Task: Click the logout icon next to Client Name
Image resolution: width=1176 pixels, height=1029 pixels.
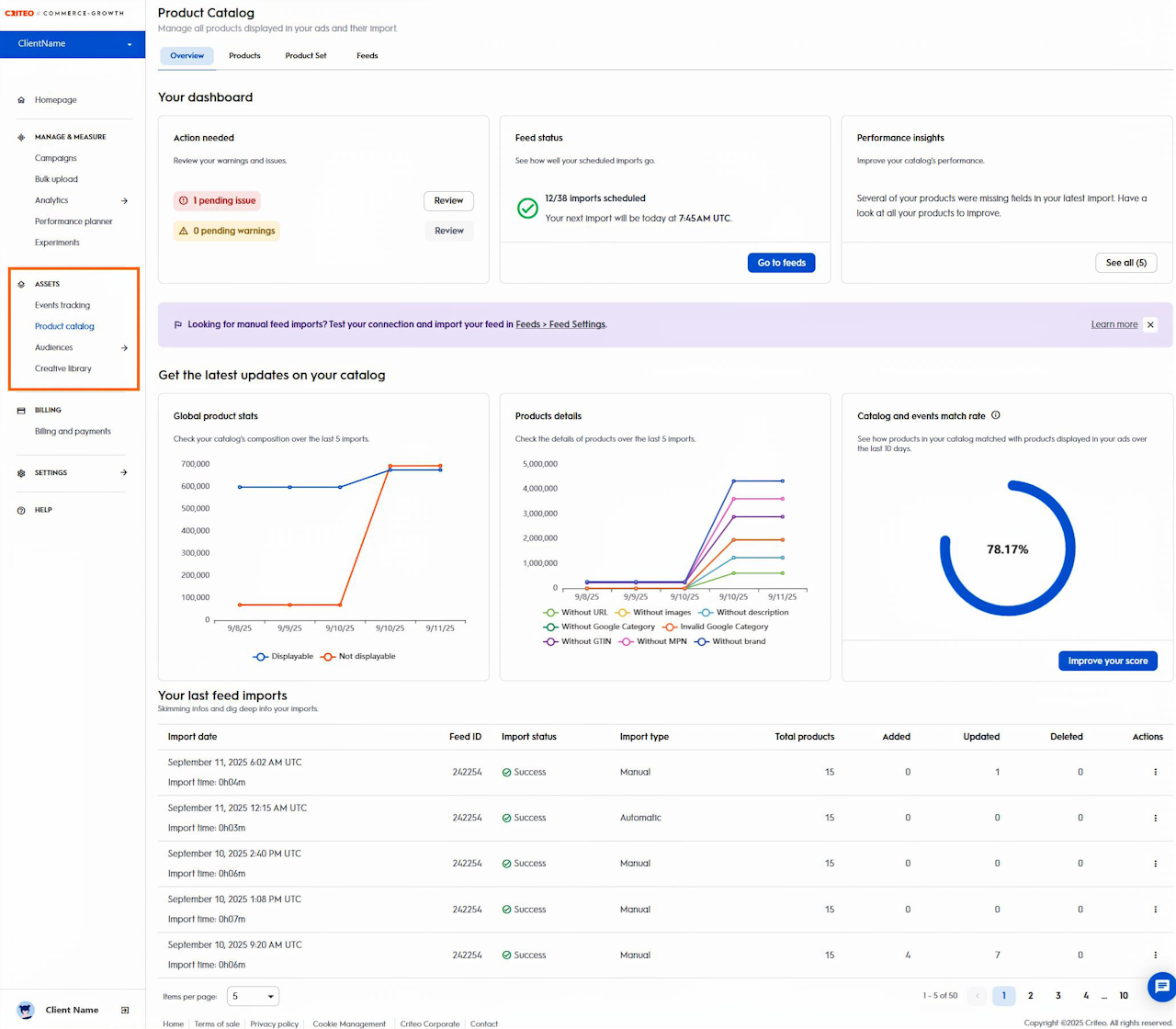Action: (125, 1010)
